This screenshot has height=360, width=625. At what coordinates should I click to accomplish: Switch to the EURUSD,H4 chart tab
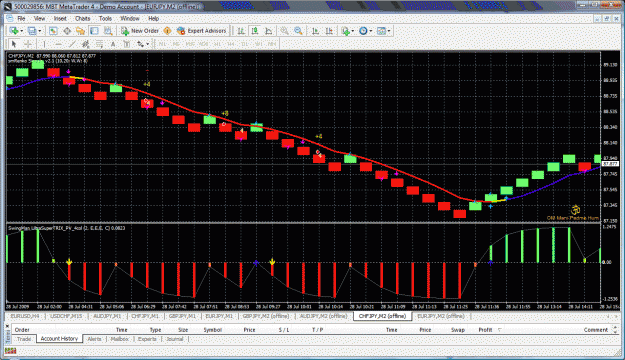25,316
